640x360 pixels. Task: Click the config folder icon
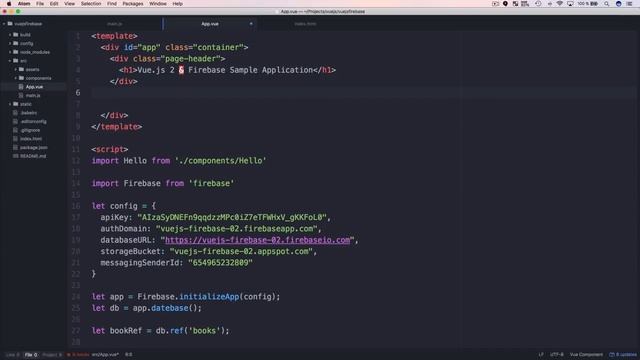16,43
